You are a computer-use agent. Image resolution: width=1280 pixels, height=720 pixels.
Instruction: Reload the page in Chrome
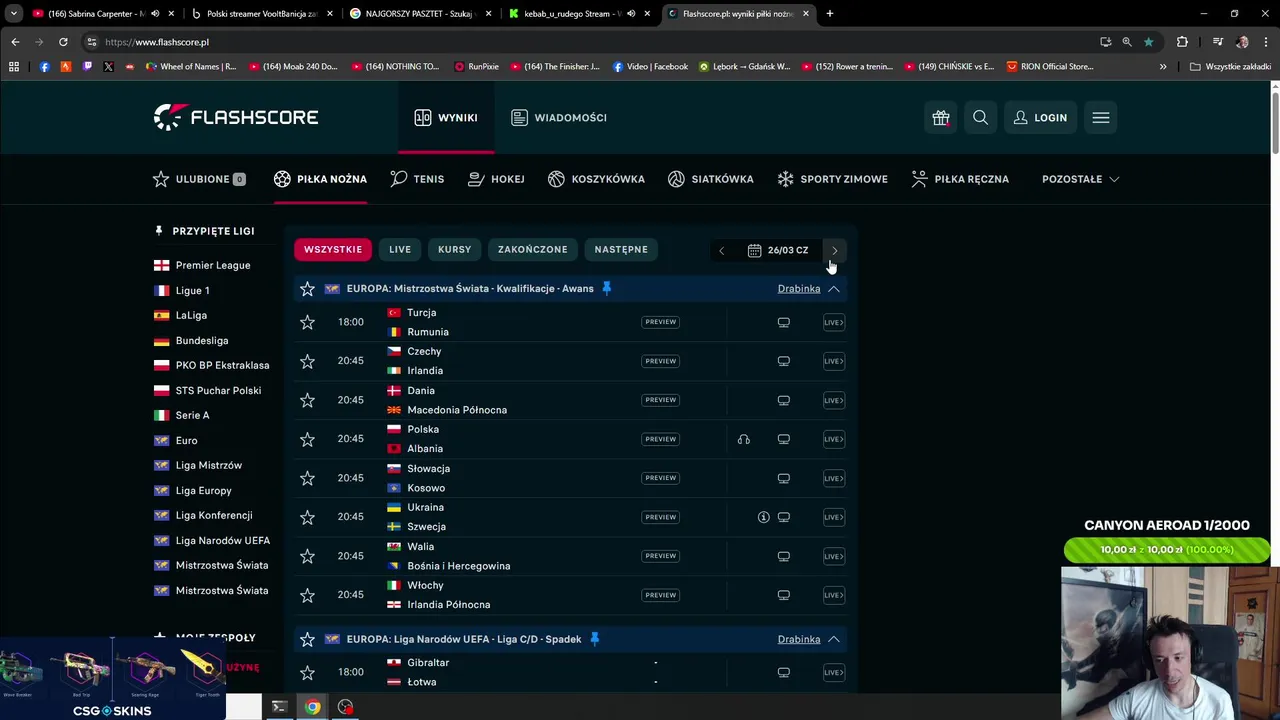(63, 42)
